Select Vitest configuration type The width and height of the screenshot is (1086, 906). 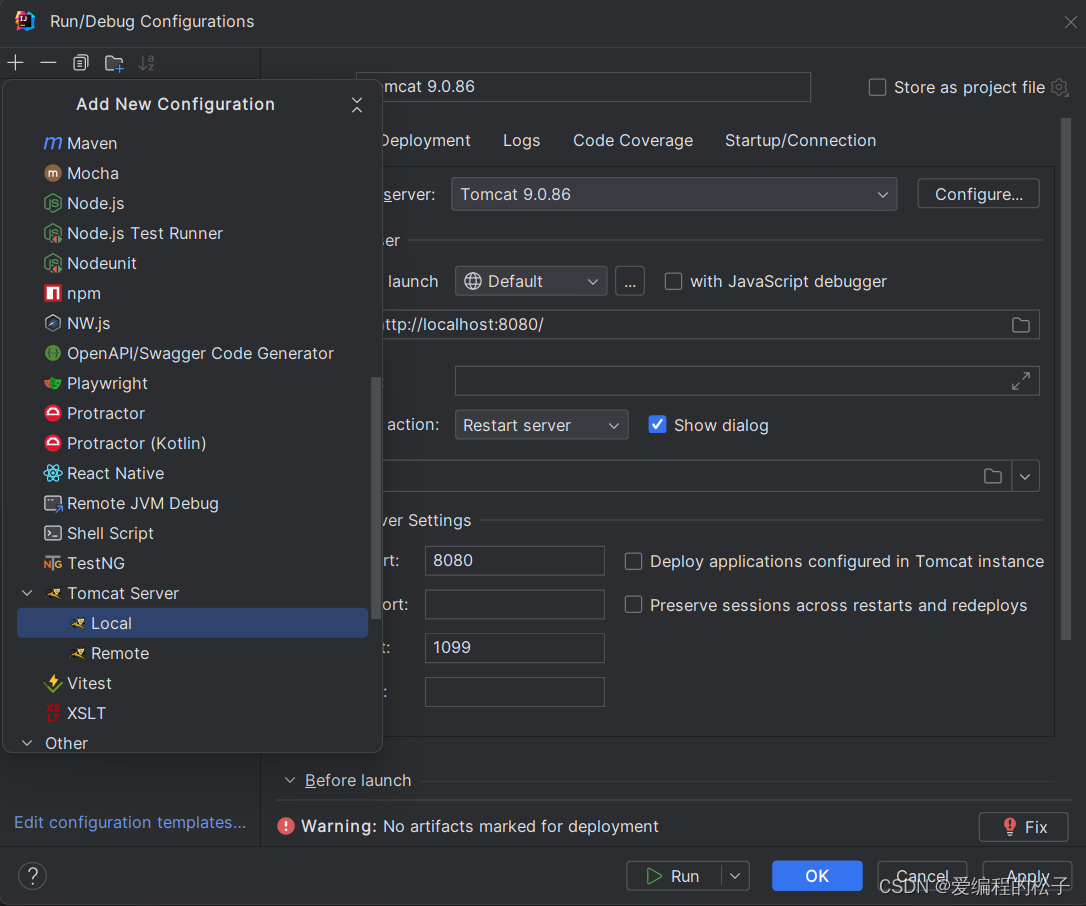(193, 684)
